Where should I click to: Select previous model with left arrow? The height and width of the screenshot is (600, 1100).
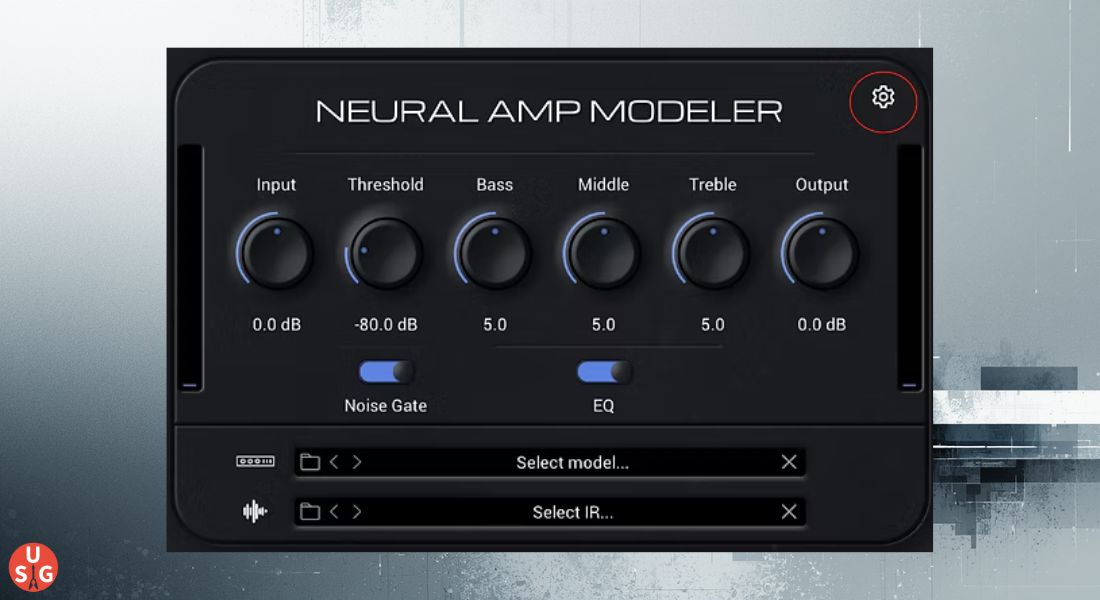click(x=334, y=462)
